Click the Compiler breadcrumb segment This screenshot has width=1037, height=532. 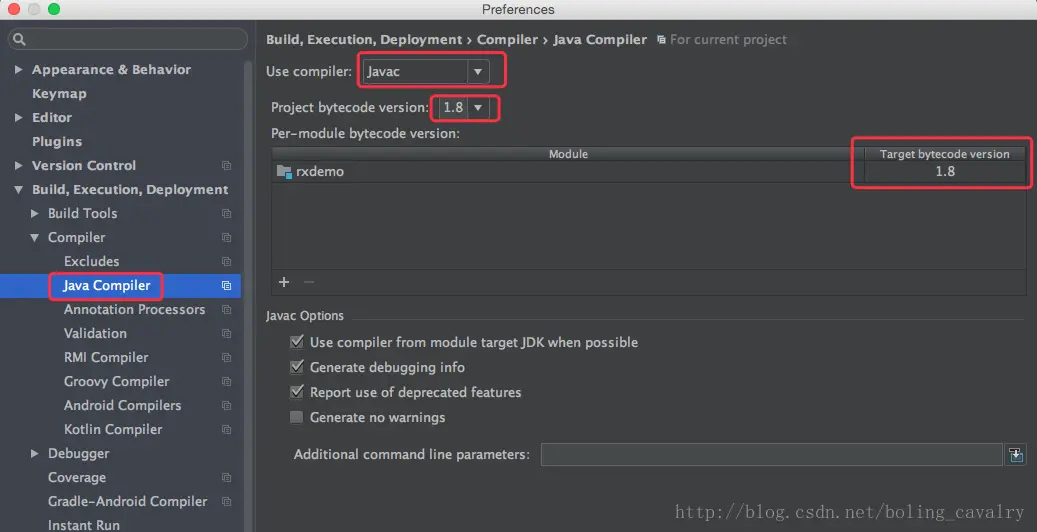click(x=507, y=40)
